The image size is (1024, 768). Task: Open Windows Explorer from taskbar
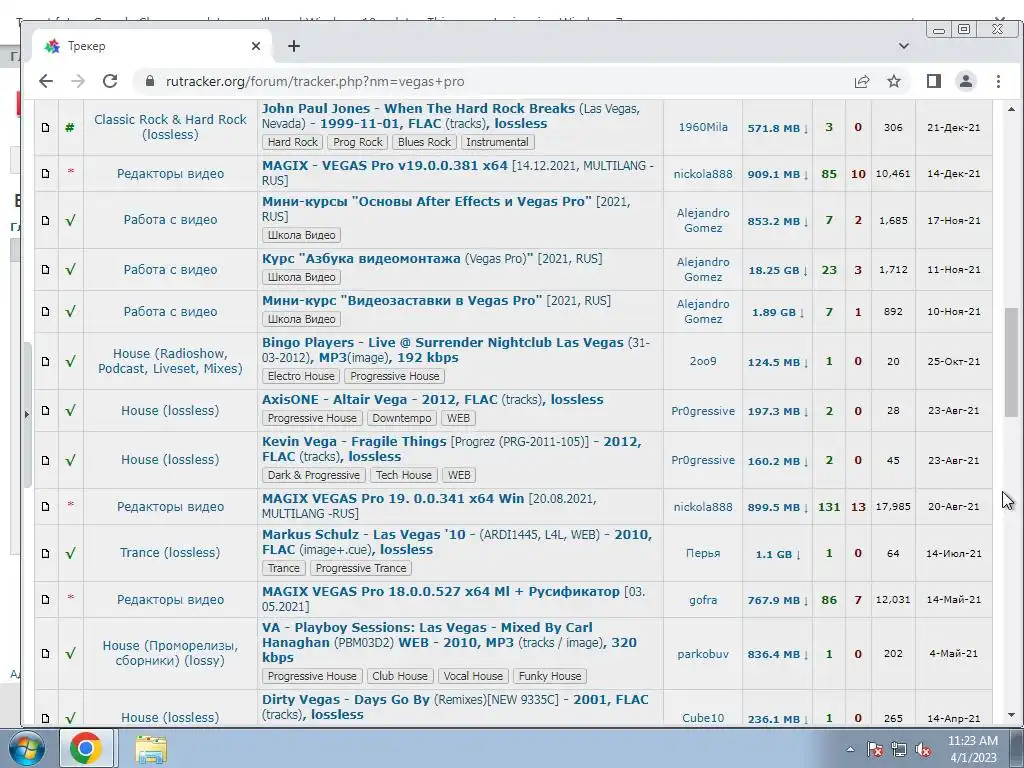pos(151,748)
